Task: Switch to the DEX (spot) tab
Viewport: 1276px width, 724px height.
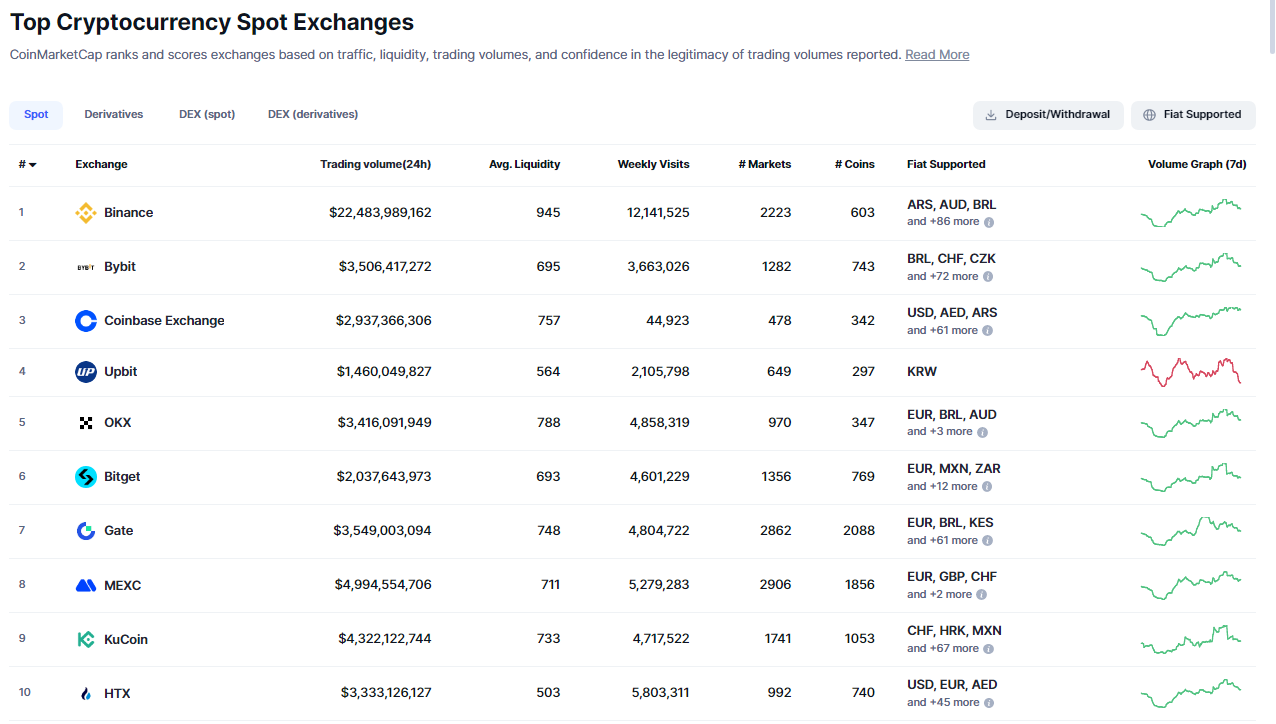Action: point(207,115)
